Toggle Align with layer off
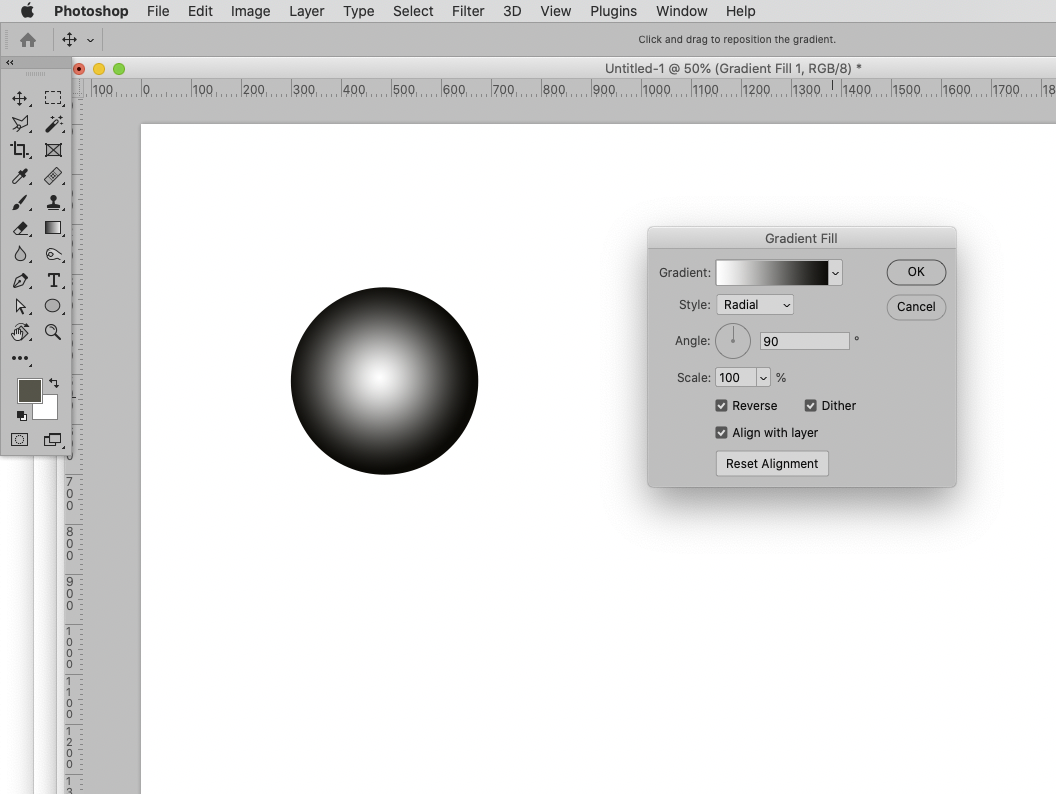1056x794 pixels. click(x=721, y=432)
